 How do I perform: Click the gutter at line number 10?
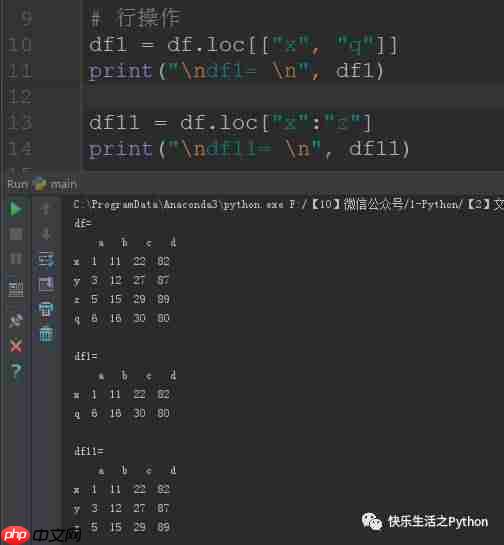(20, 45)
